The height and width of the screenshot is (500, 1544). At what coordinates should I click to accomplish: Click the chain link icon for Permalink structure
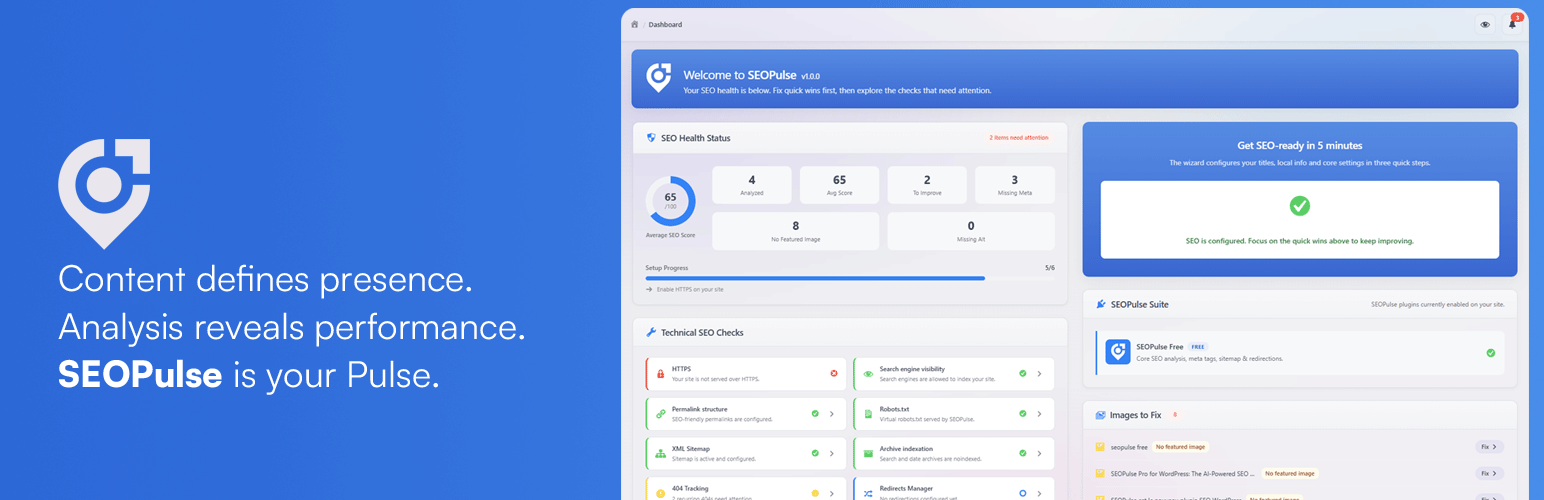coord(660,413)
